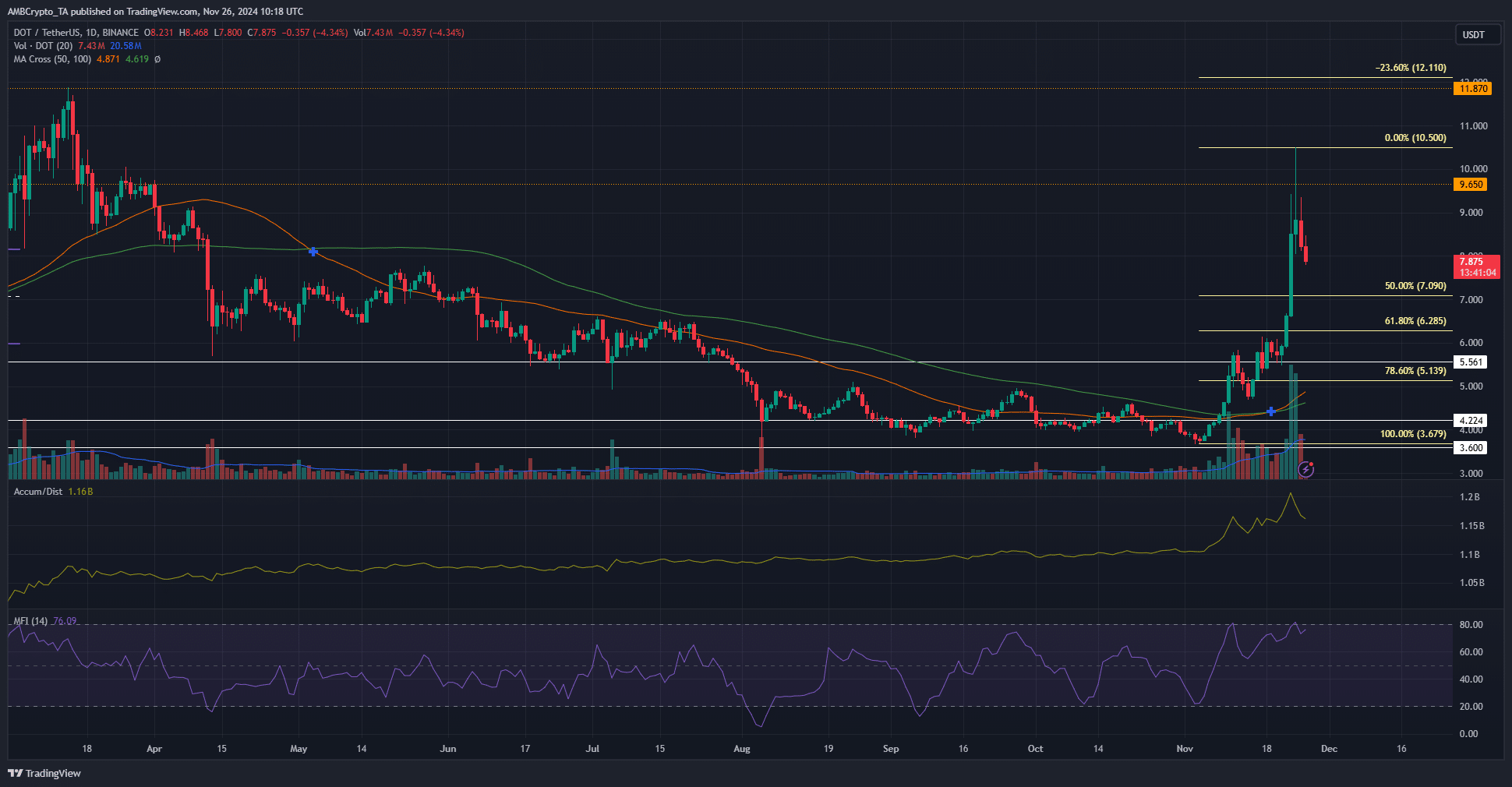The width and height of the screenshot is (1512, 787).
Task: Click the O8.231 open value in legend
Action: [159, 33]
